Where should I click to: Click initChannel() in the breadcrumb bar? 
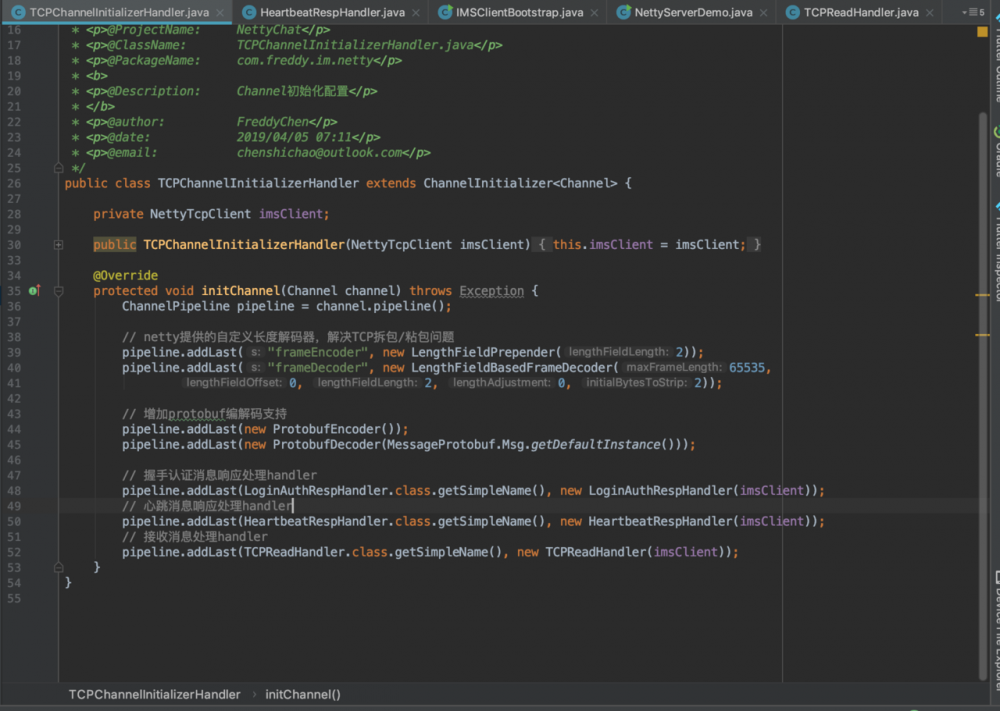[302, 694]
